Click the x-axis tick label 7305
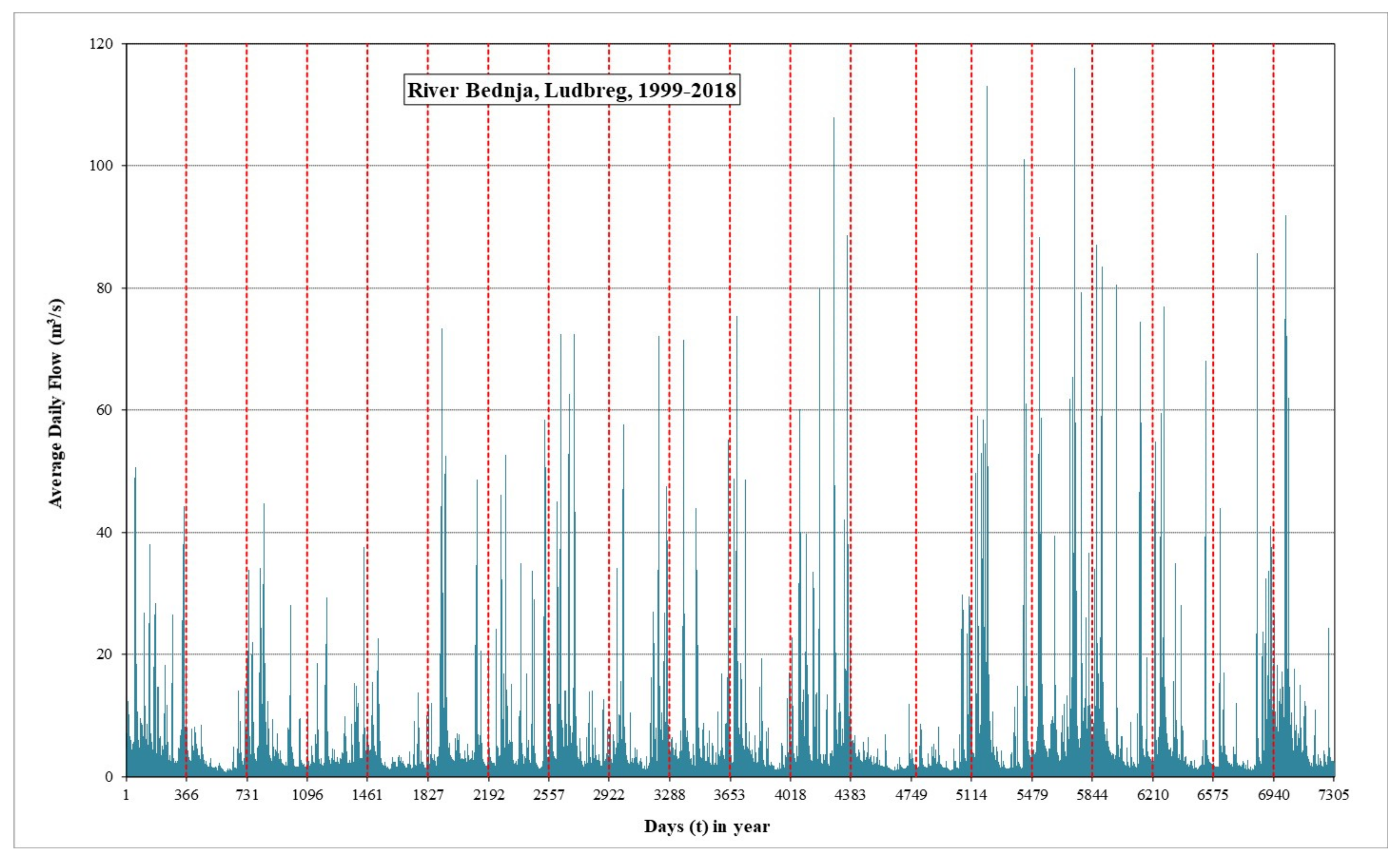This screenshot has height=867, width=1400. pos(1334,795)
